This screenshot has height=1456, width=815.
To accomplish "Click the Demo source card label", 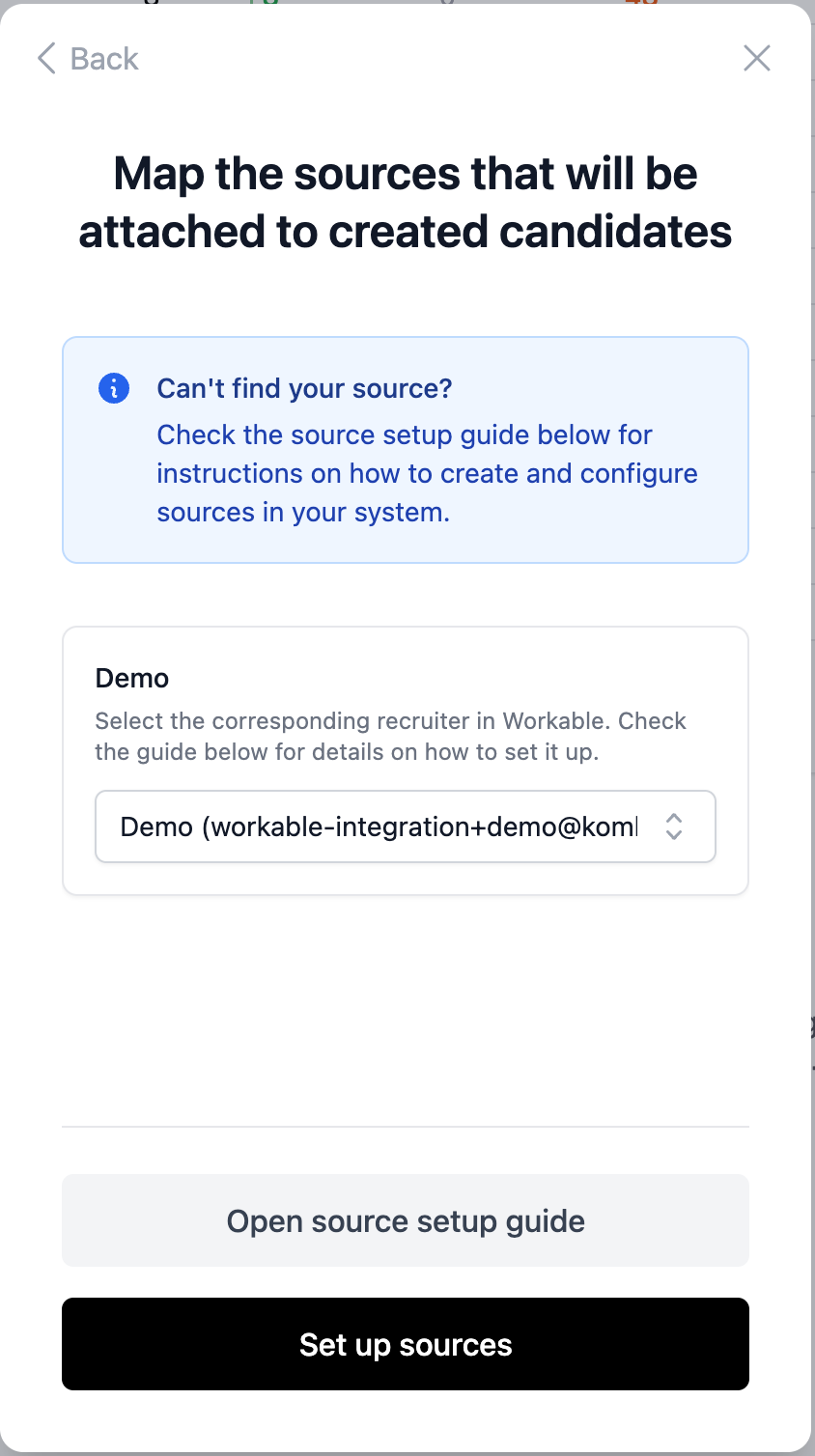I will point(132,679).
